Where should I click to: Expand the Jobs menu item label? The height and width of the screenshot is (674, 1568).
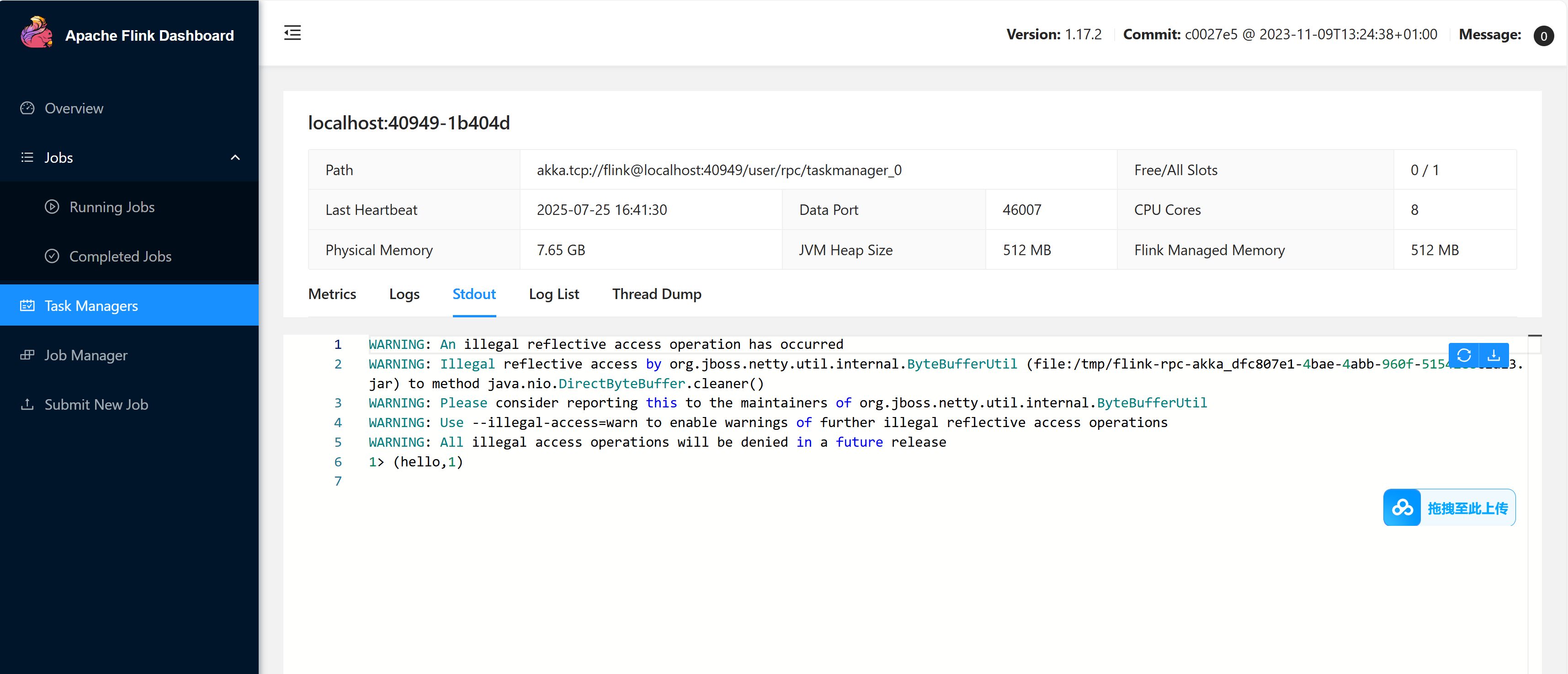(x=58, y=157)
